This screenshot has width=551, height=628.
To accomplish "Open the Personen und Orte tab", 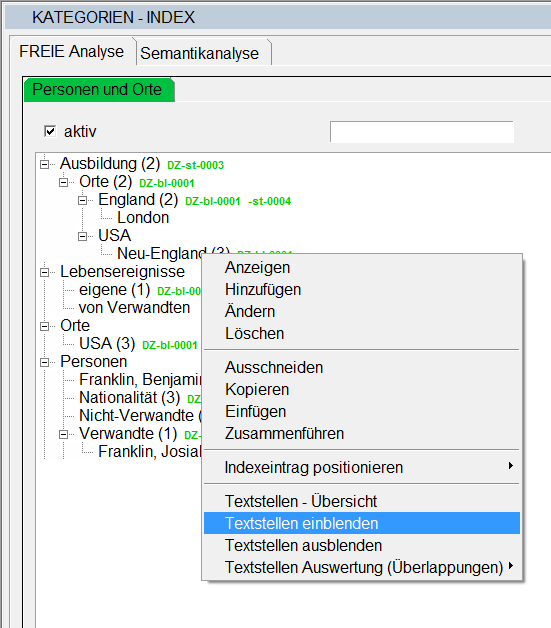I will [x=99, y=90].
